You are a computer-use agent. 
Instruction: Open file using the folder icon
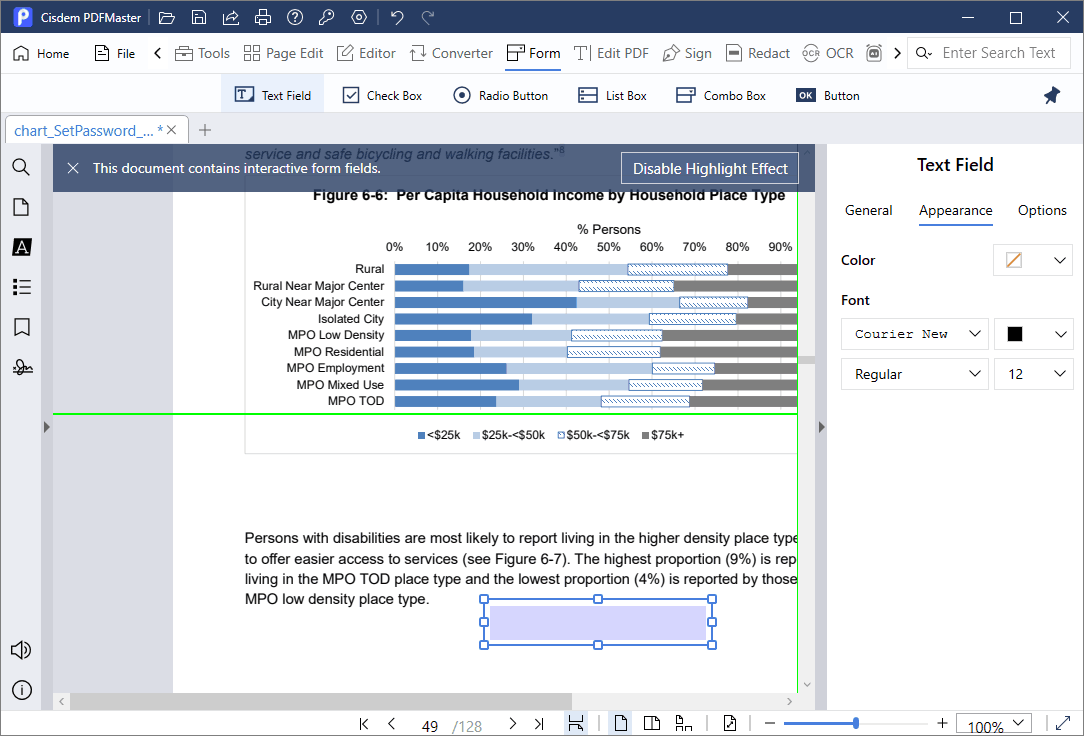[x=167, y=17]
